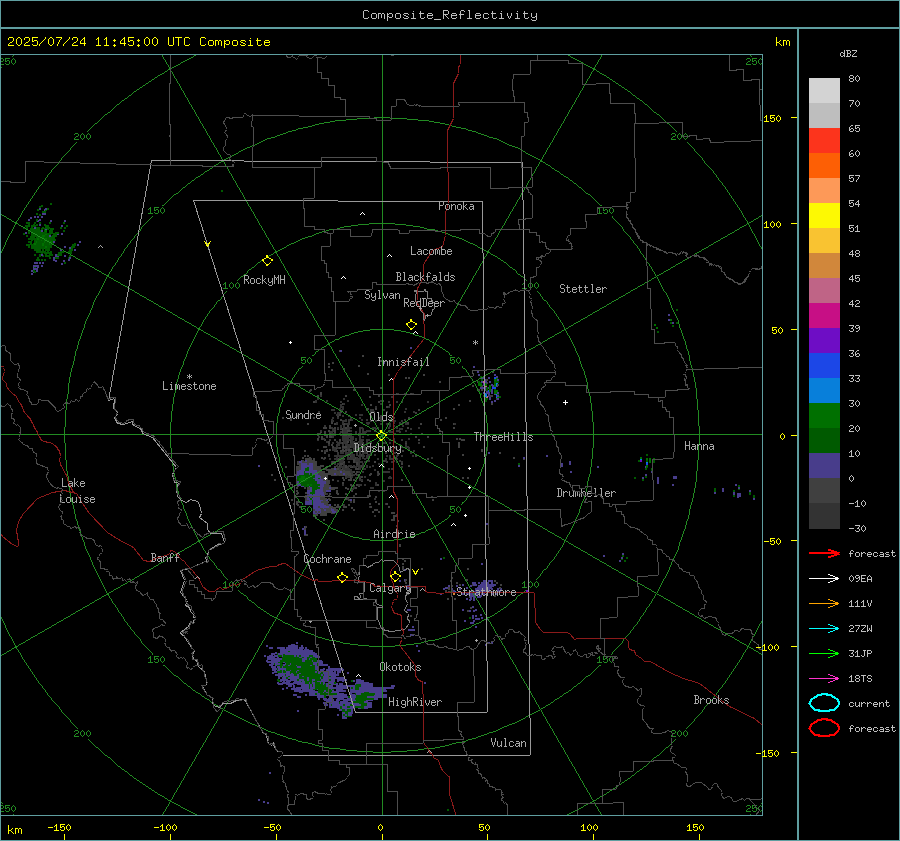Click the Composite_Reflectivity title

(449, 15)
